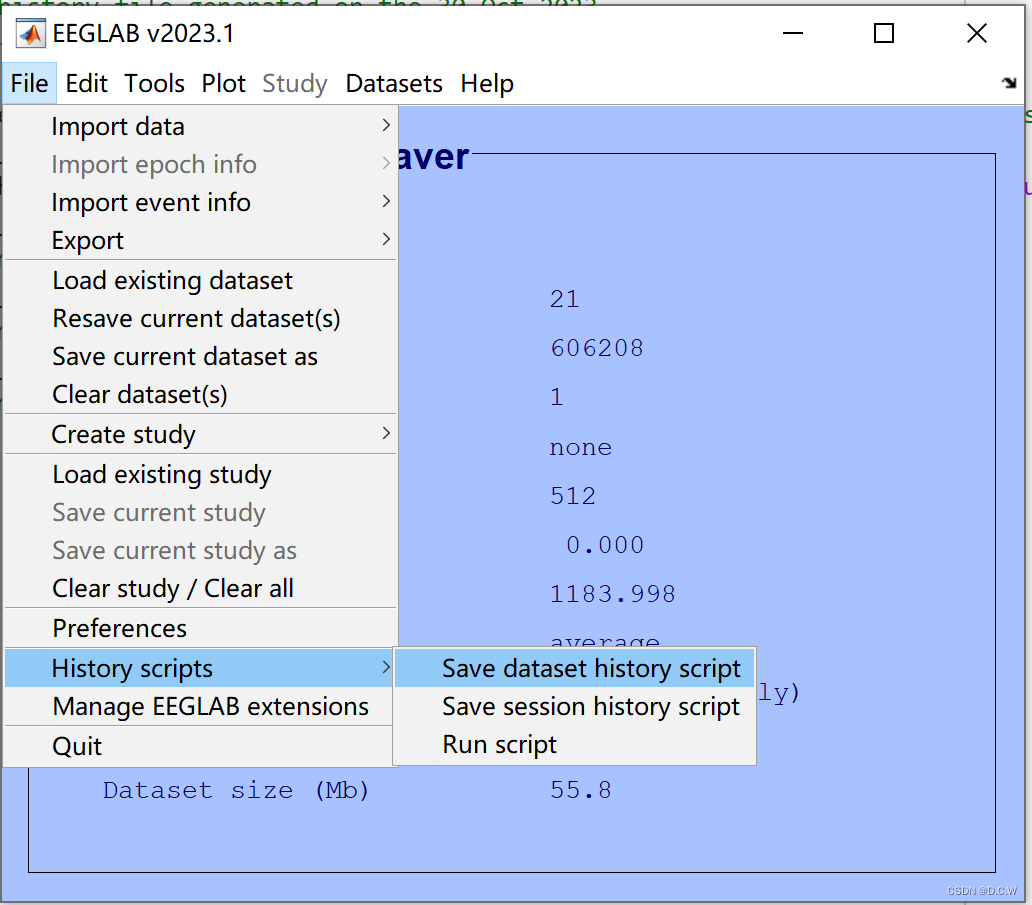The image size is (1032, 905).
Task: Select Resave current dataset(s)
Action: click(x=201, y=319)
